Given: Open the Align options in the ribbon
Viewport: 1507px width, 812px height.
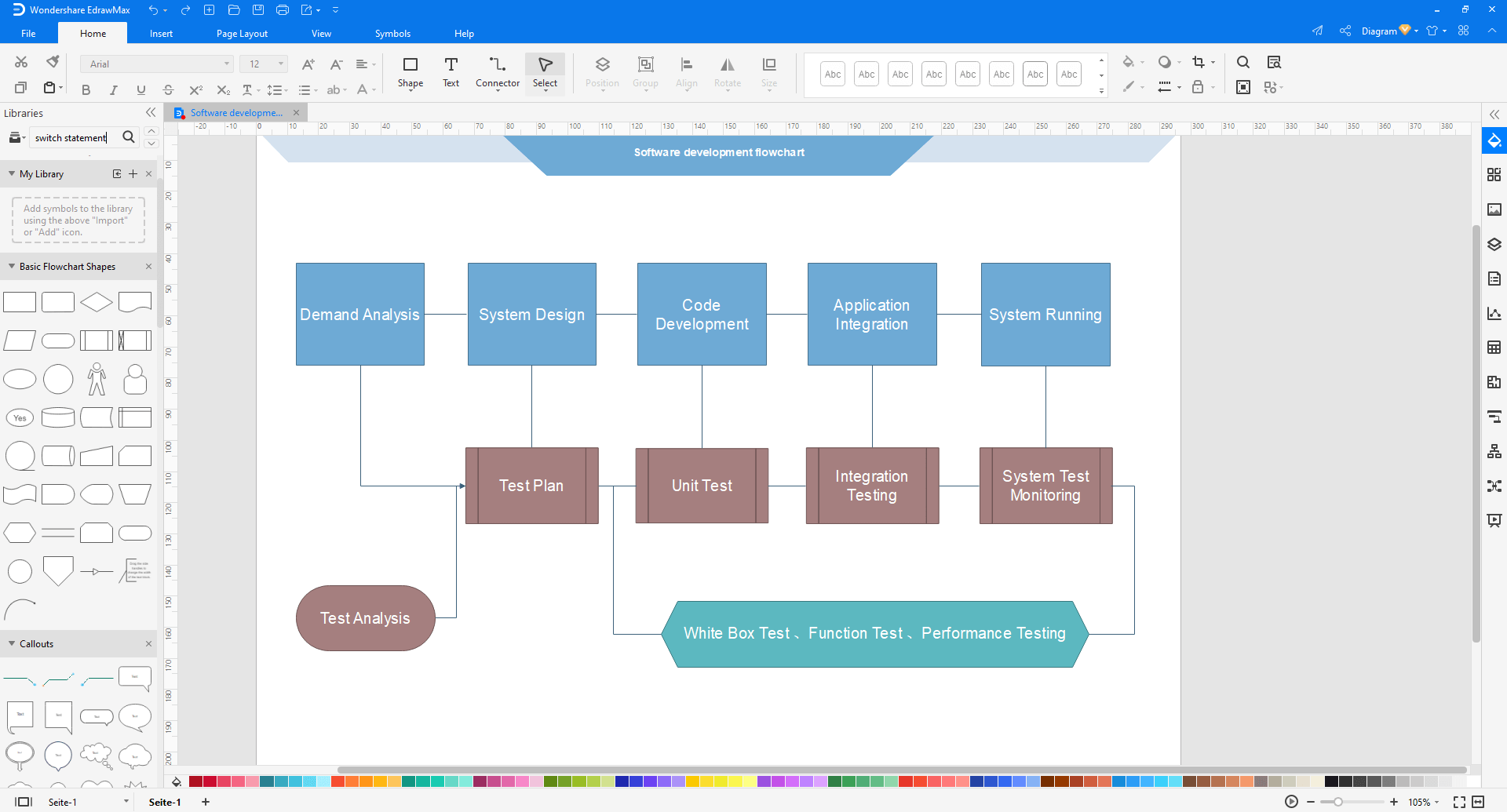Looking at the screenshot, I should coord(686,72).
